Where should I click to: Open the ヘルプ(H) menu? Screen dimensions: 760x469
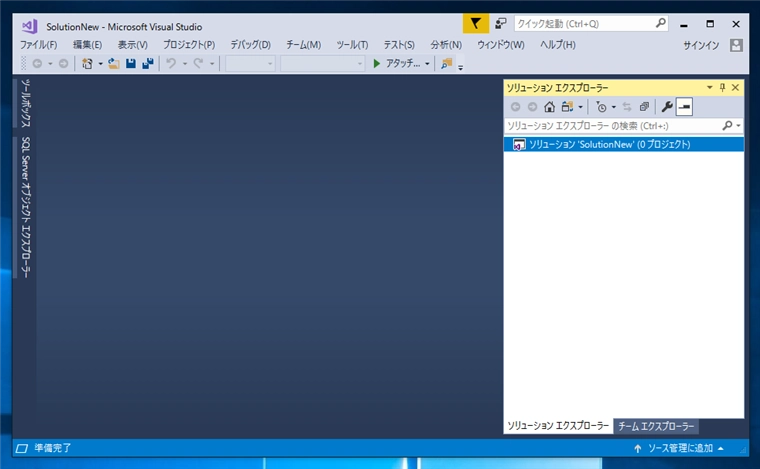click(557, 45)
